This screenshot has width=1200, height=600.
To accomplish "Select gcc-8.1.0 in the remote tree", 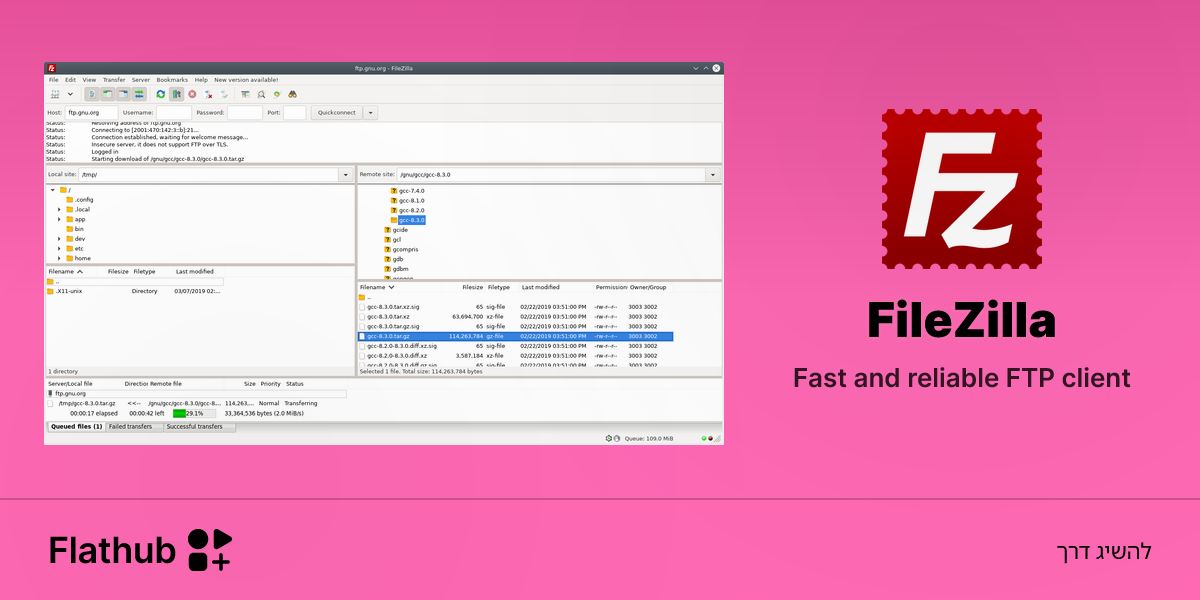I will [x=407, y=200].
